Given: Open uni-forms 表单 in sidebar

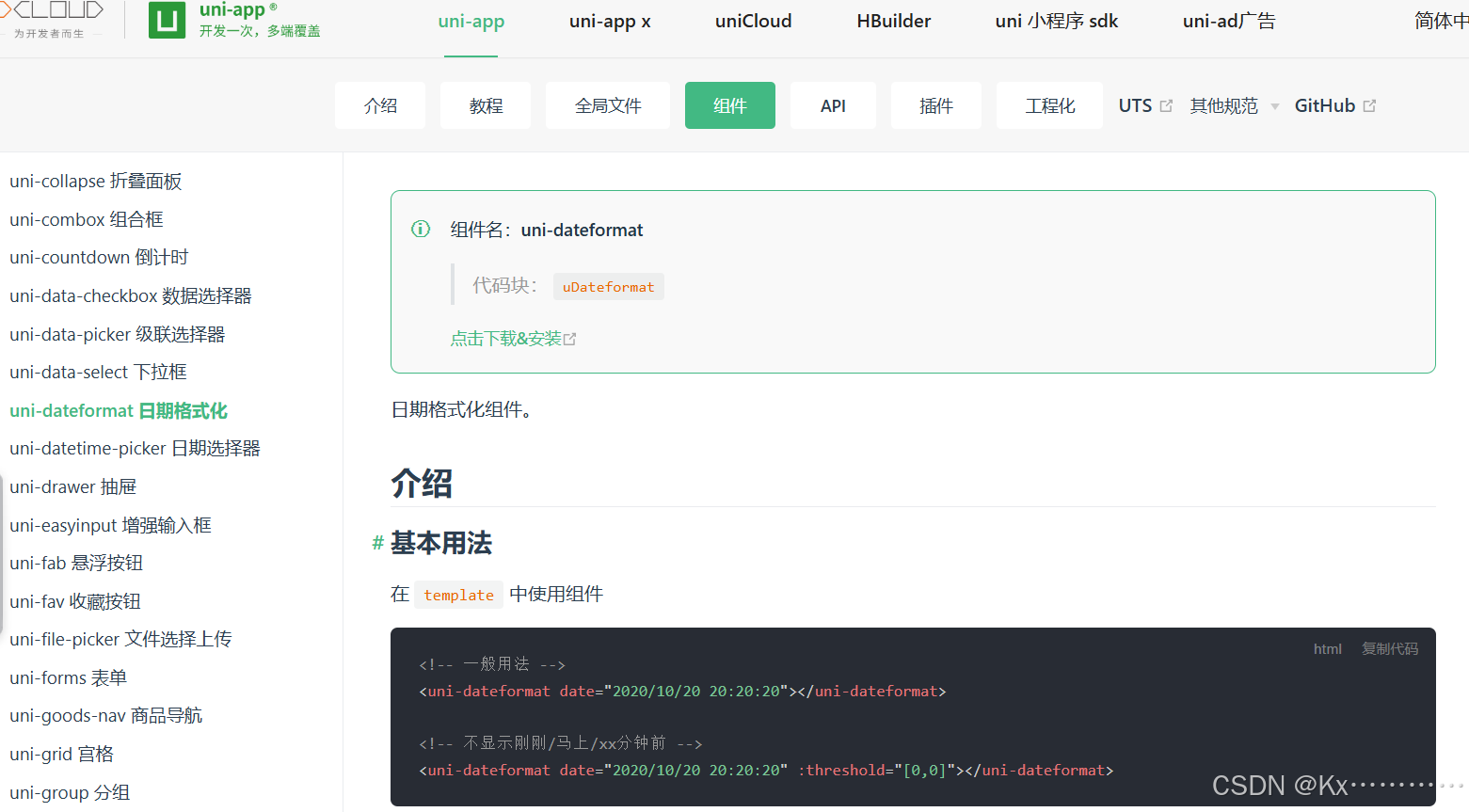Looking at the screenshot, I should point(69,677).
